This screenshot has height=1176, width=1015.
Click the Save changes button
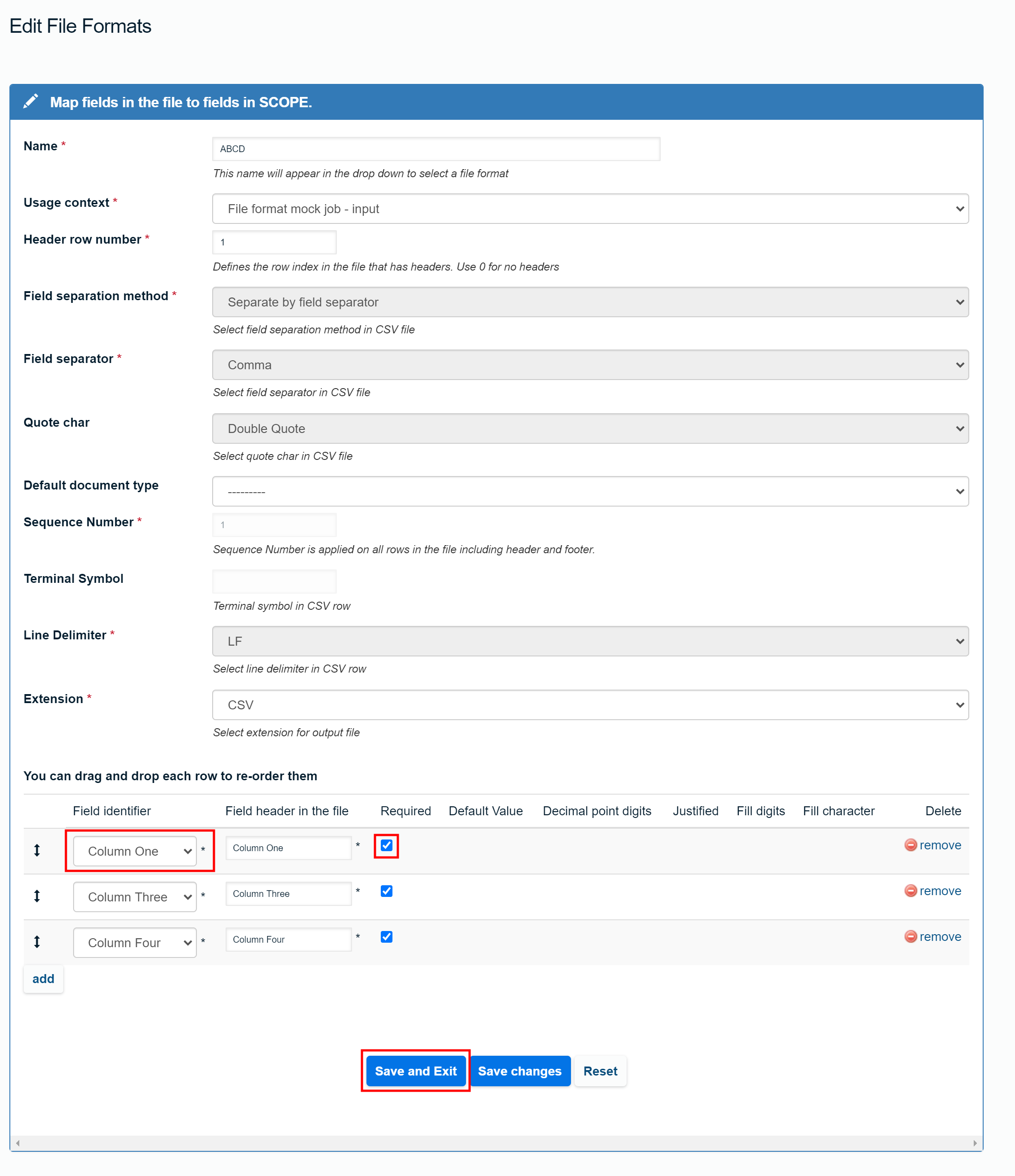click(520, 1071)
